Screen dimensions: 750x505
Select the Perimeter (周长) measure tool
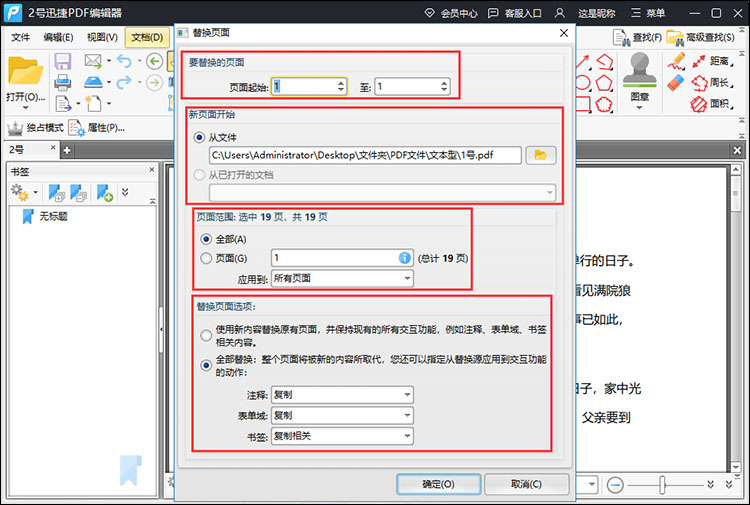(712, 82)
